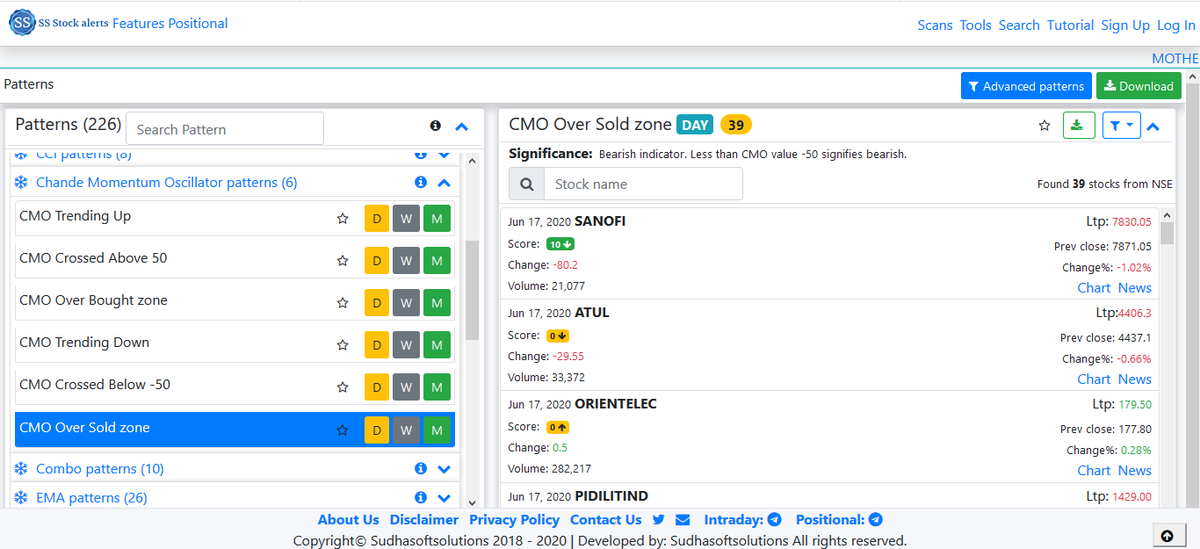This screenshot has width=1200, height=549.
Task: Select Daily timeframe for CMO Trending Up
Action: (x=376, y=219)
